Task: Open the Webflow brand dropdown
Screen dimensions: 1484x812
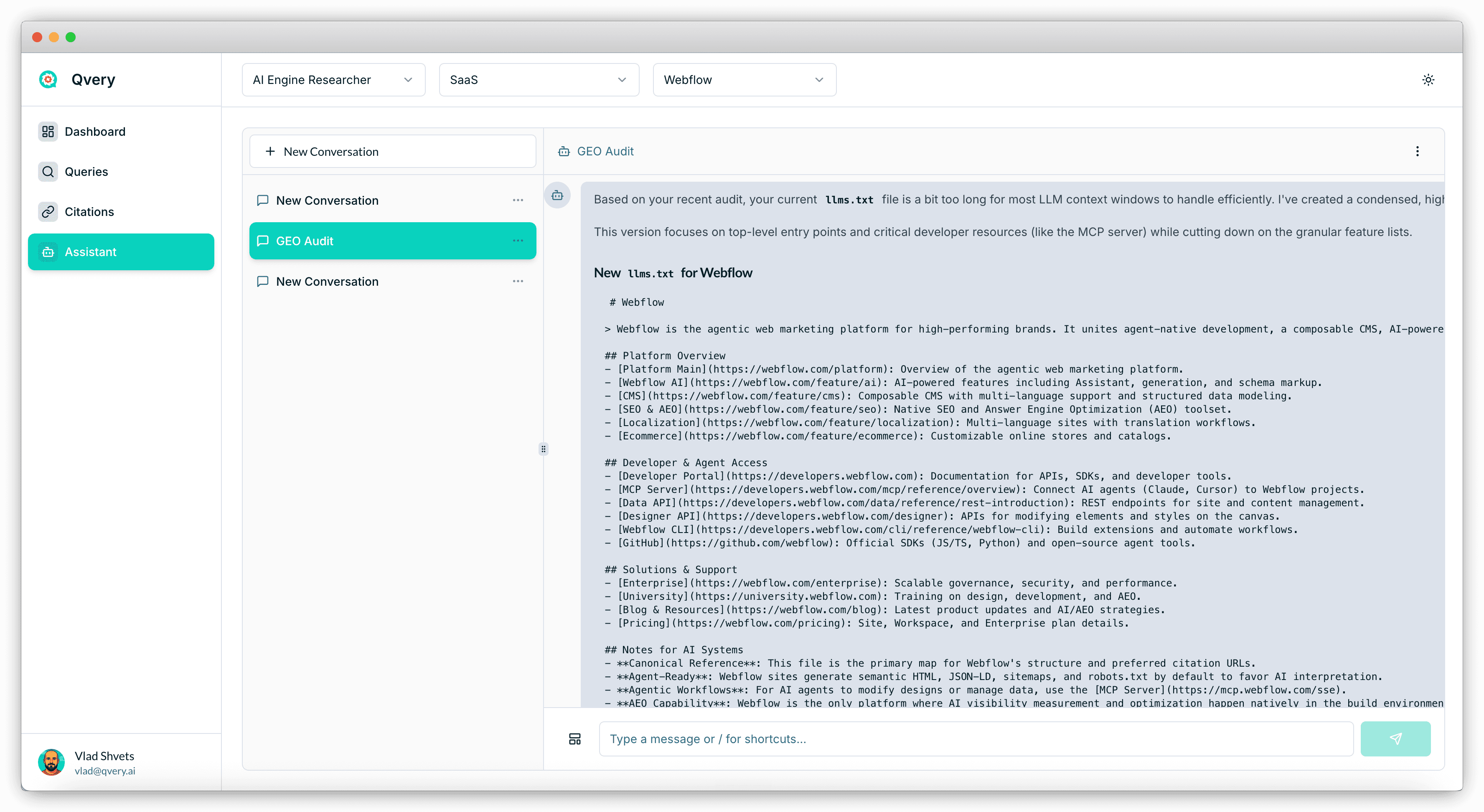Action: pos(745,80)
